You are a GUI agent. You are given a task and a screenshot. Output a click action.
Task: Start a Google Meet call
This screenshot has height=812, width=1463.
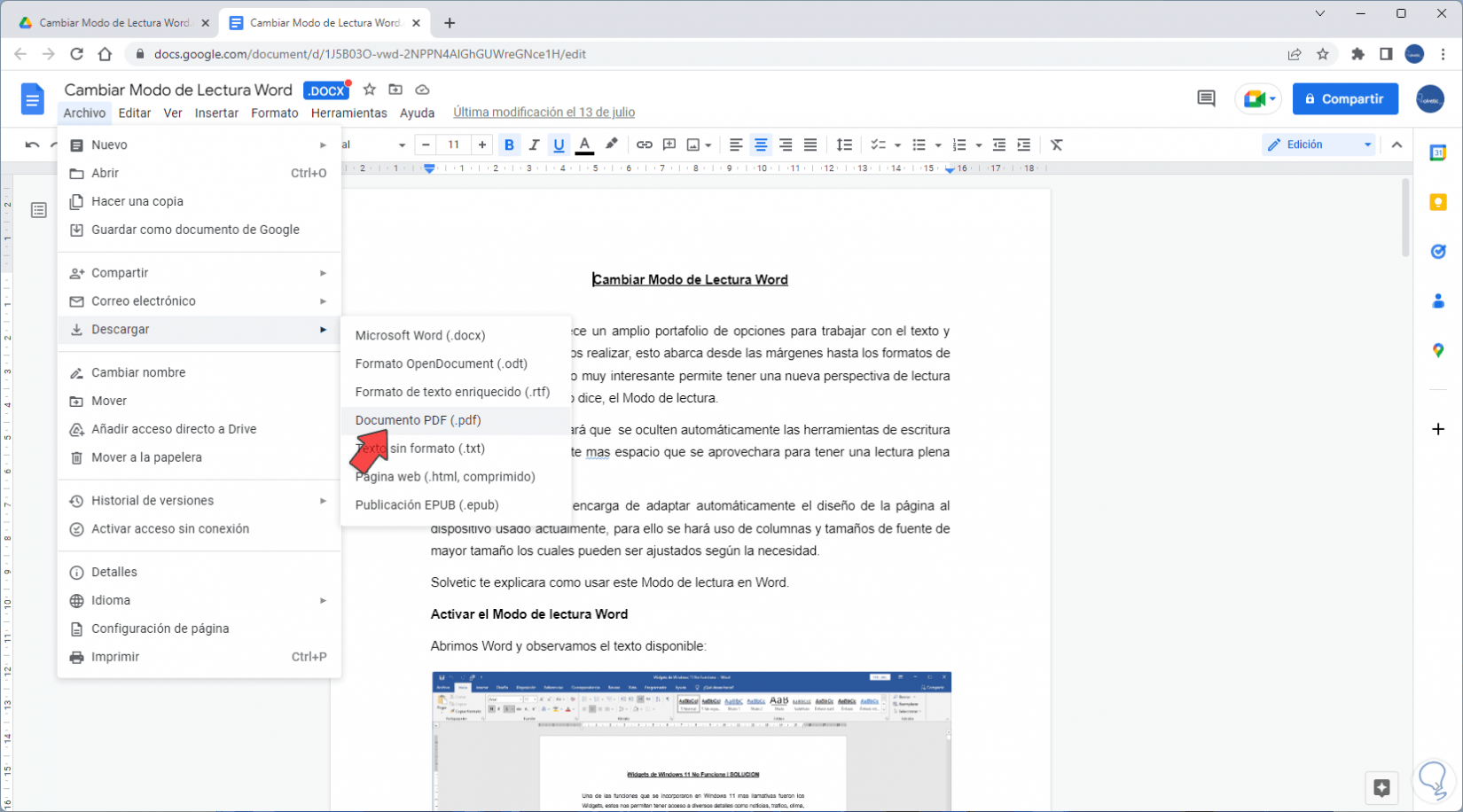[x=1258, y=98]
